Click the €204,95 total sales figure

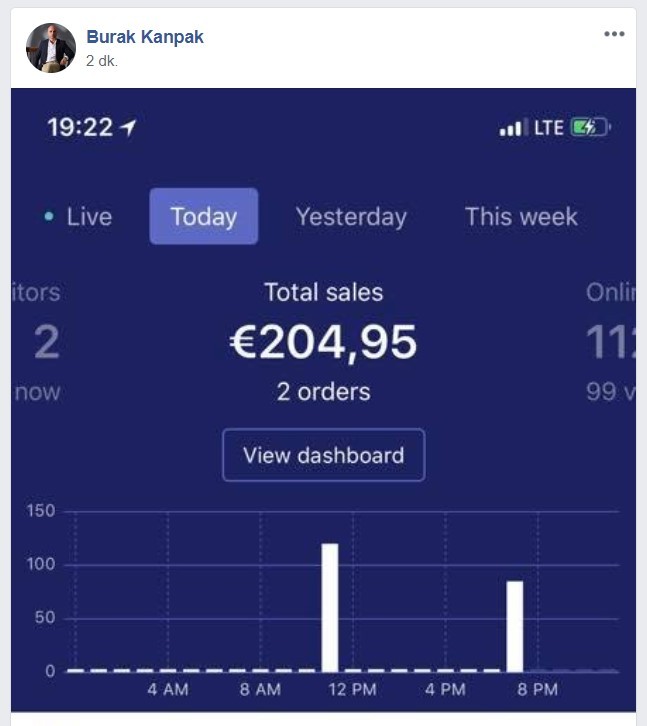[x=324, y=342]
